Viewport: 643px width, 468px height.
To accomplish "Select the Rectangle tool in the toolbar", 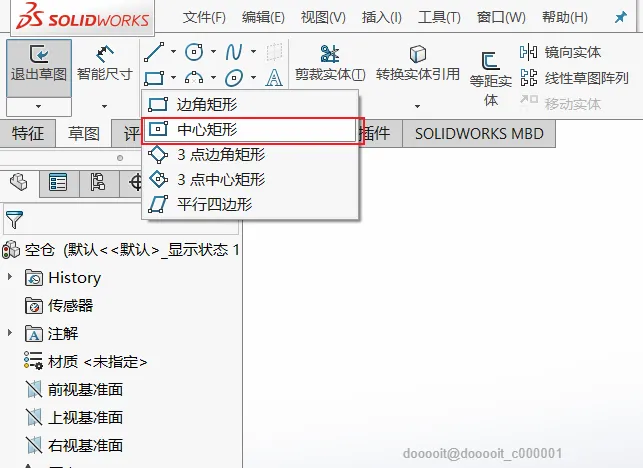I will (x=154, y=78).
